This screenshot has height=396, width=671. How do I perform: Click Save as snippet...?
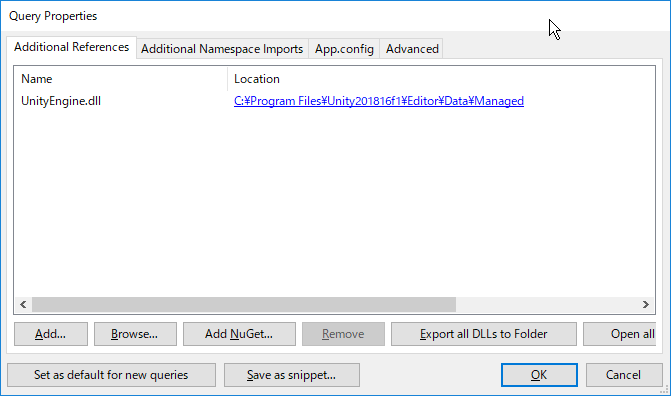(291, 375)
